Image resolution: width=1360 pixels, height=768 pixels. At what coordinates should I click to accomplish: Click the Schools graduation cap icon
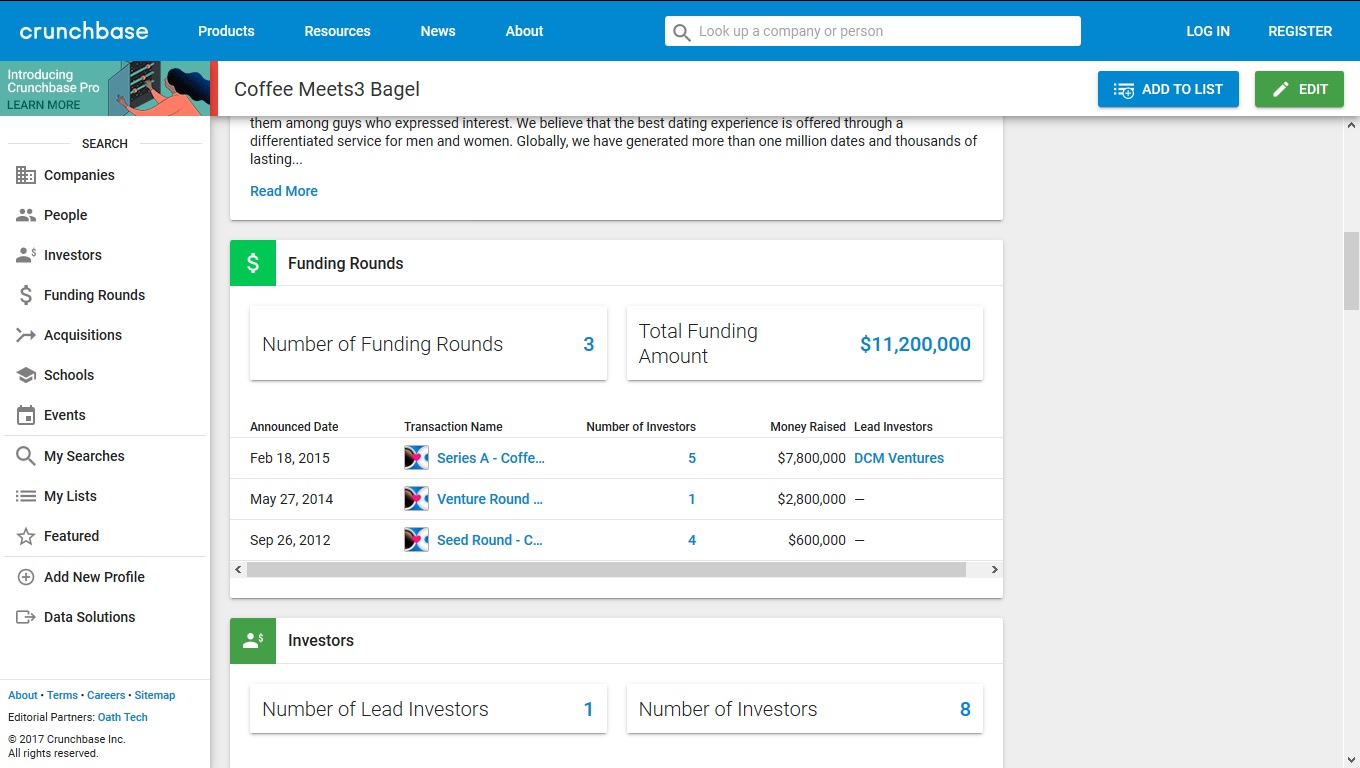coord(26,375)
